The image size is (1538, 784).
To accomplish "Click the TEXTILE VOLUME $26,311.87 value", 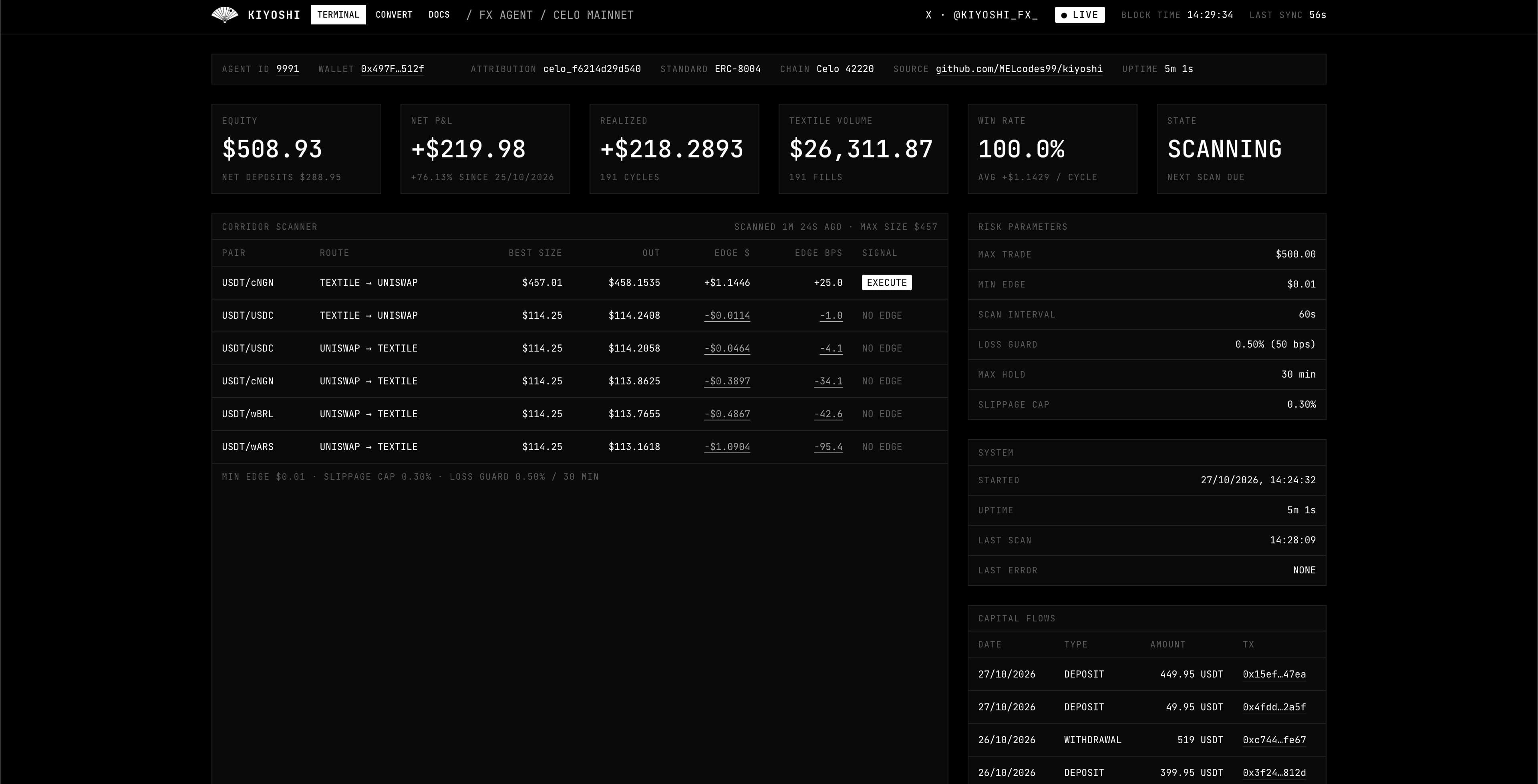I will (x=860, y=149).
